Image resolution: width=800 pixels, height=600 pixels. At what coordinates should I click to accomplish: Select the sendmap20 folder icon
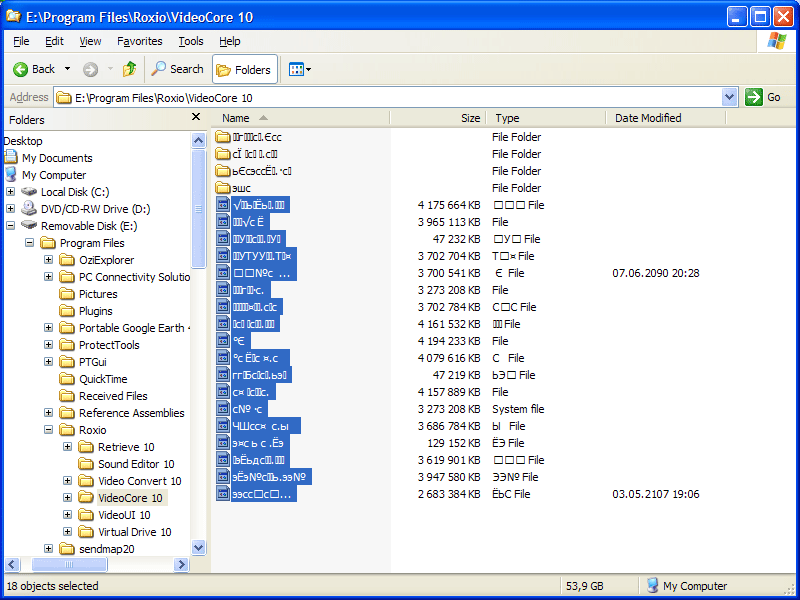(x=67, y=548)
